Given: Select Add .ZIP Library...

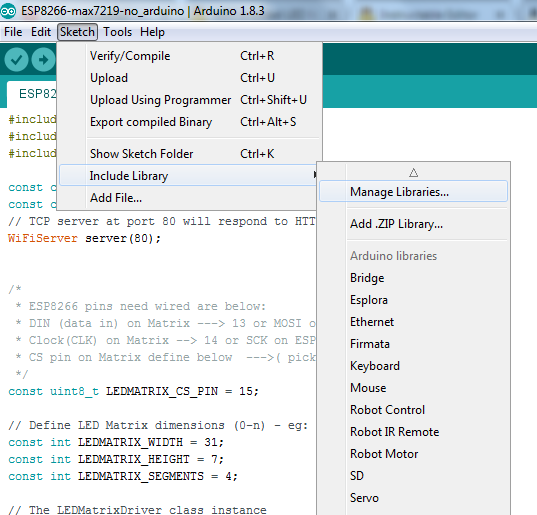Looking at the screenshot, I should point(413,224).
